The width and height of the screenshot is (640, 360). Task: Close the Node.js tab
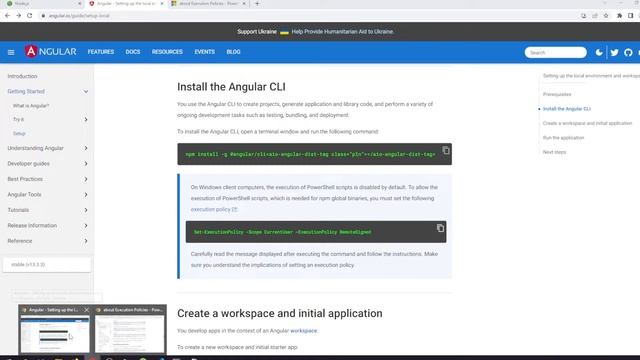[80, 4]
